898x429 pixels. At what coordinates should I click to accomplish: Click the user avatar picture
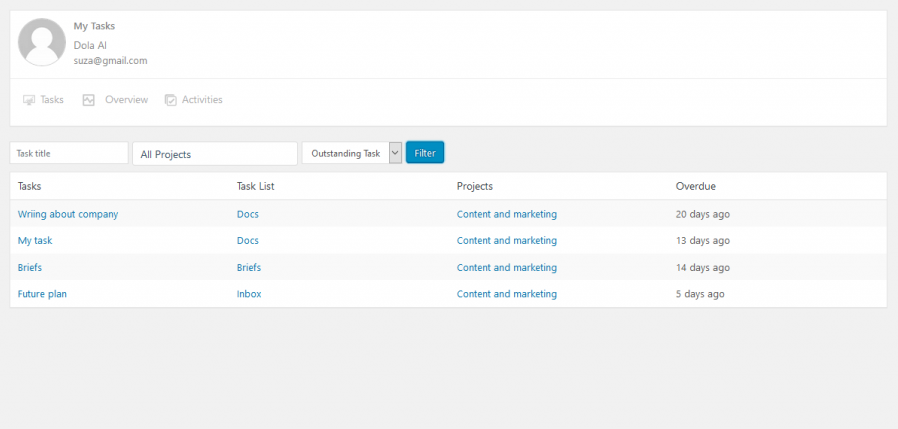[x=42, y=42]
